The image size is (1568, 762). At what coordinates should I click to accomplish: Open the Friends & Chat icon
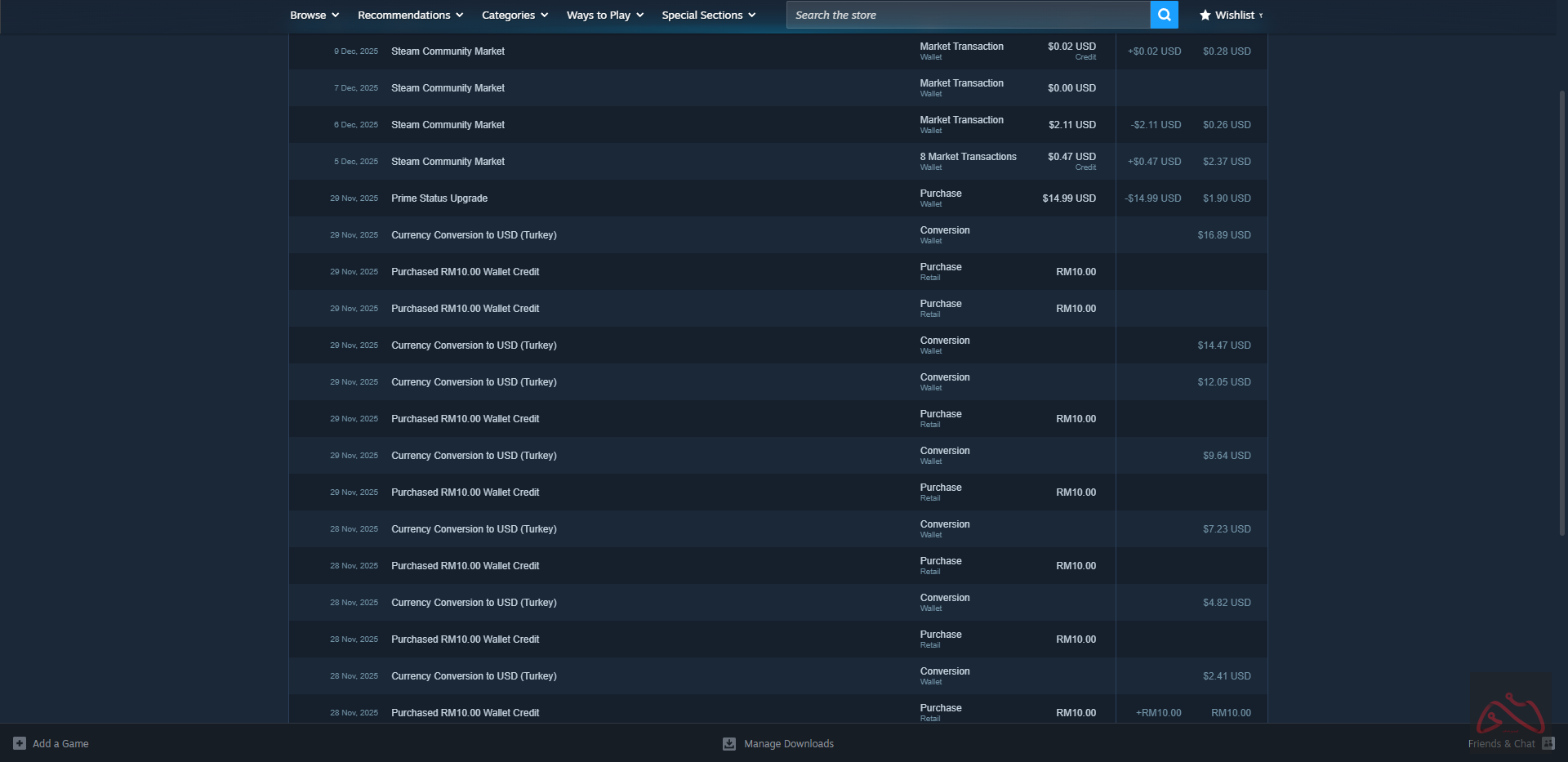1548,743
